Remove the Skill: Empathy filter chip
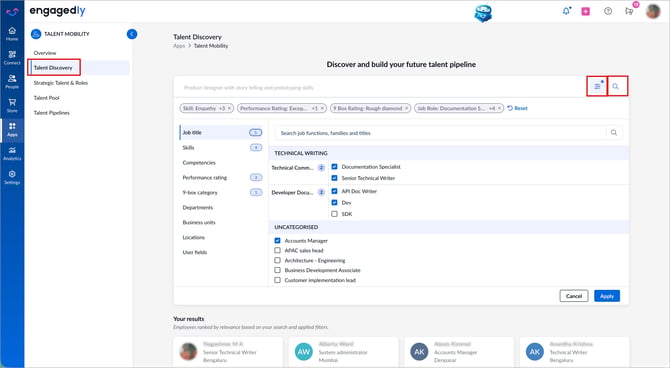 pos(229,109)
